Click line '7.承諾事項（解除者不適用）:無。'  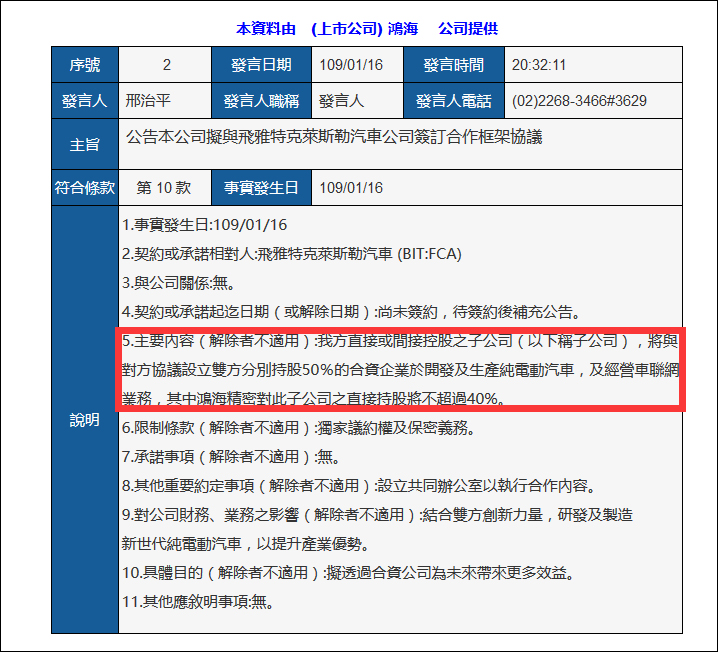tap(231, 456)
